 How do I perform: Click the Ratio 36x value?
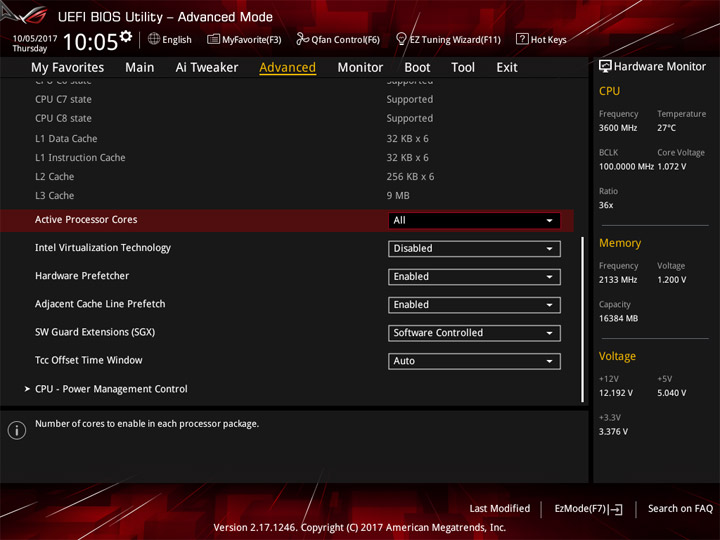tap(606, 205)
